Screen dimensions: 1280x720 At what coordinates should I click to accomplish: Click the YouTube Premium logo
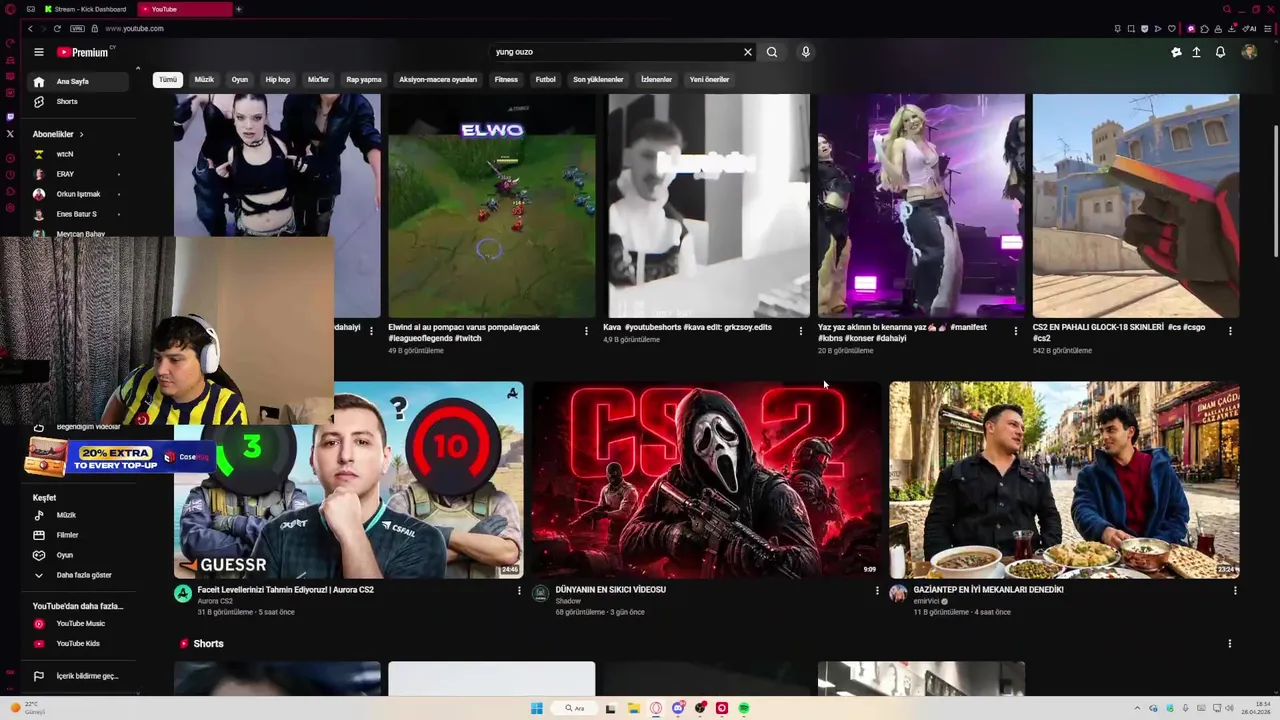(x=85, y=52)
